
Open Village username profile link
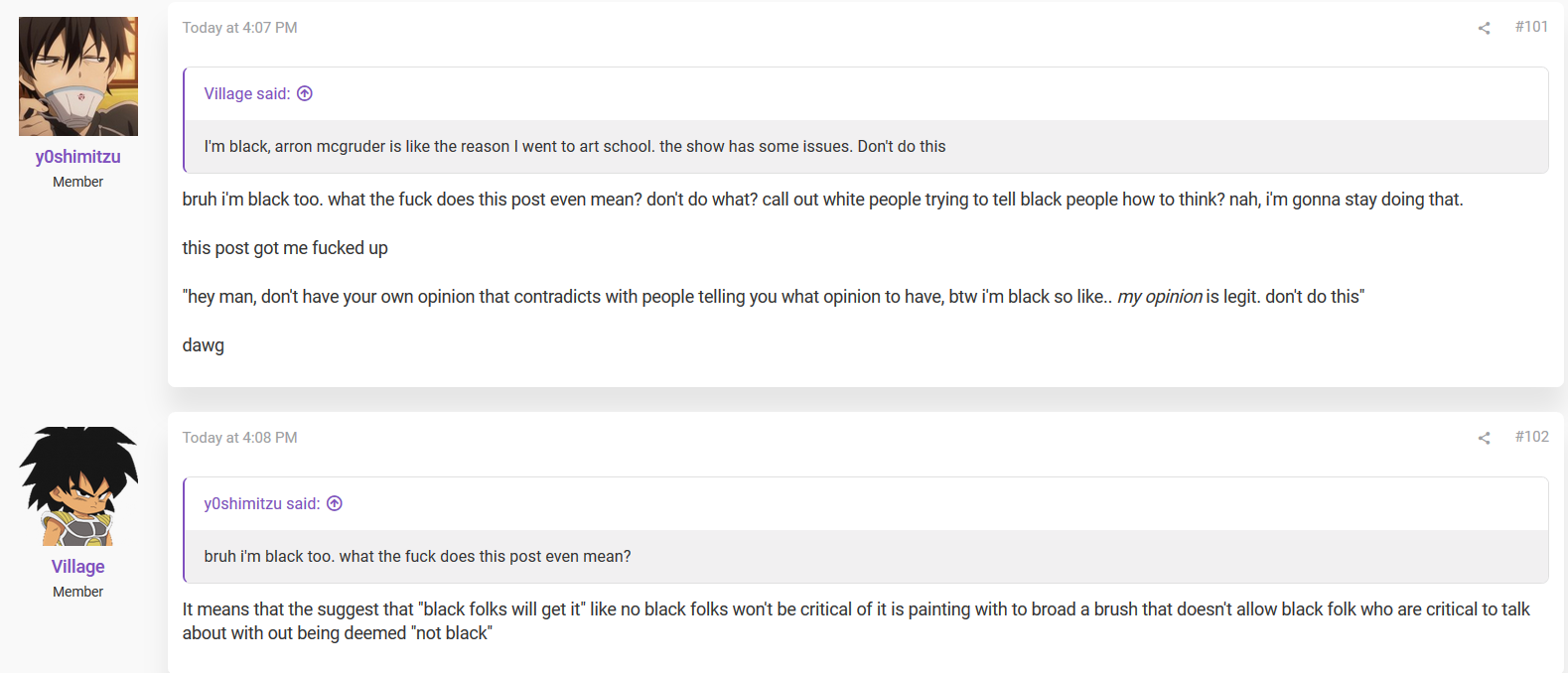coord(78,567)
